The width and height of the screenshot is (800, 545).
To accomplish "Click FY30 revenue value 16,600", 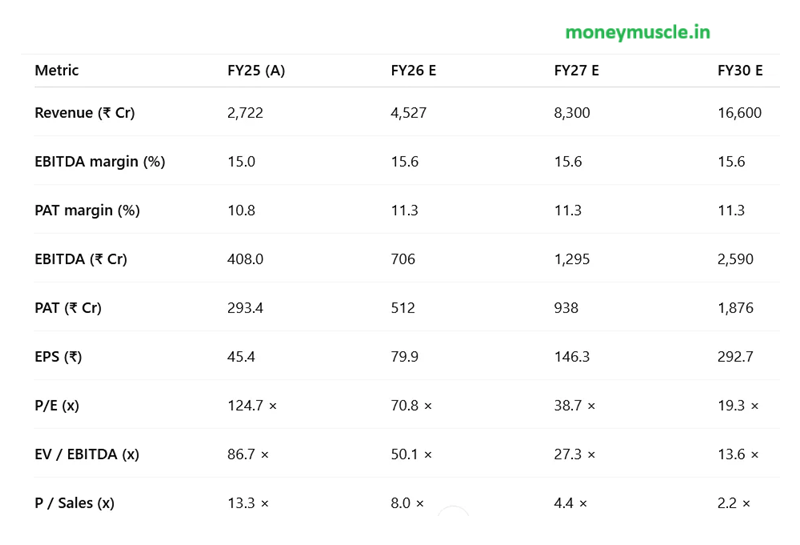I will point(740,113).
